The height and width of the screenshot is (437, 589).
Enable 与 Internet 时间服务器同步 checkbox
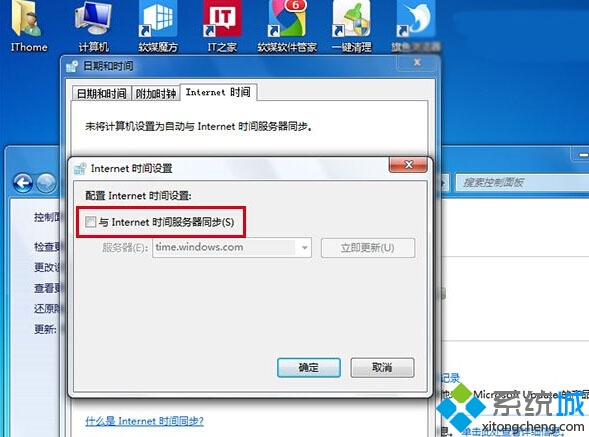[x=90, y=222]
